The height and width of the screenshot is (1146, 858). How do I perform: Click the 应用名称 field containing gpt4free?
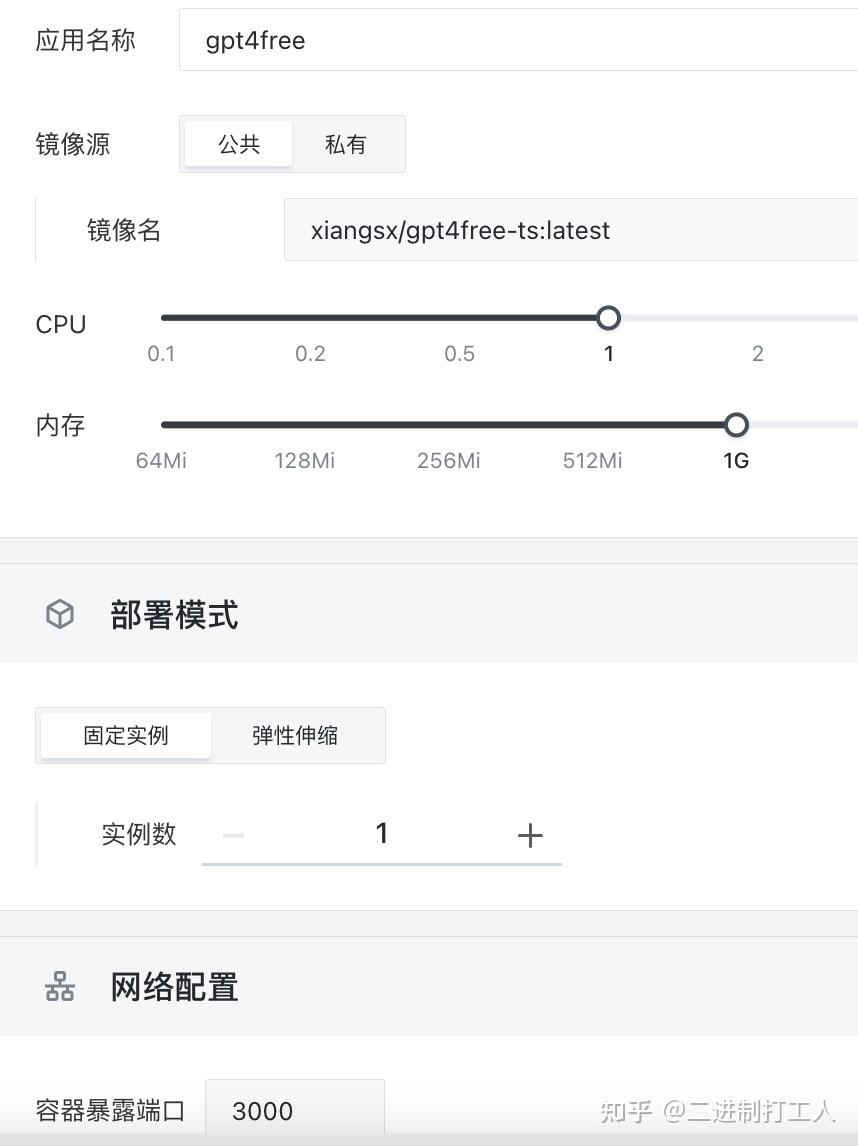[x=518, y=40]
